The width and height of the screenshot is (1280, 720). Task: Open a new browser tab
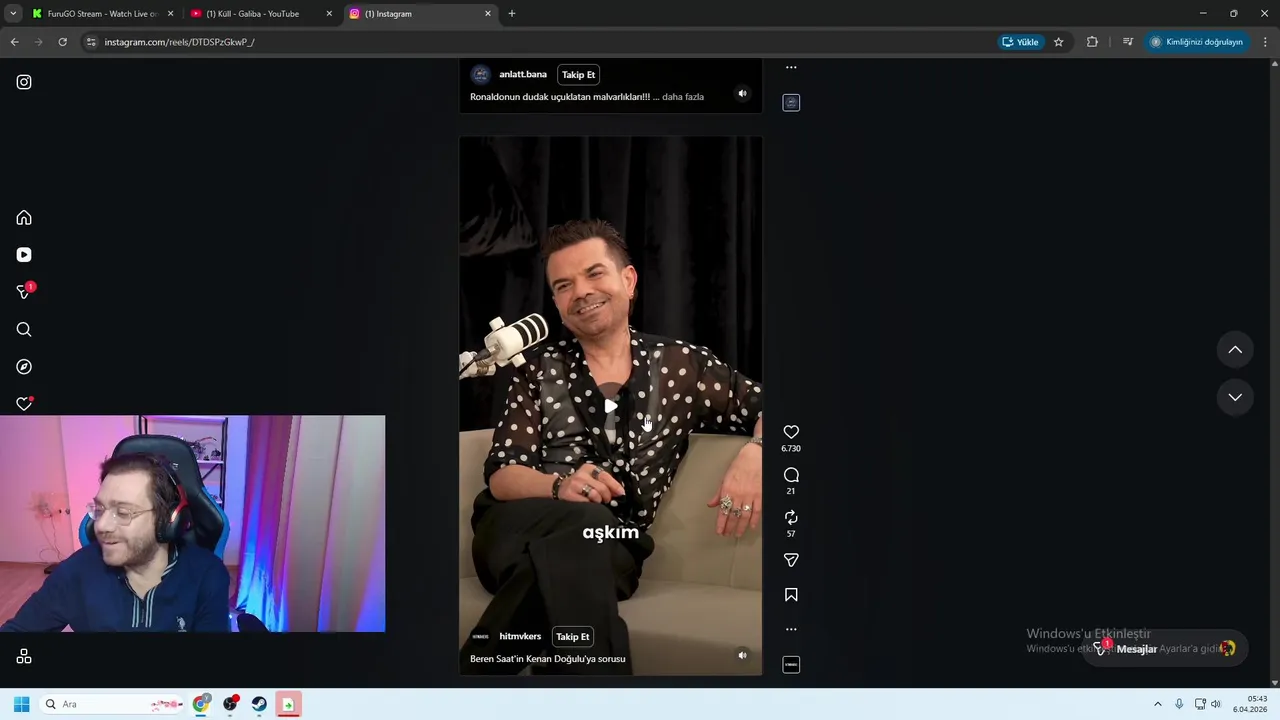point(512,14)
